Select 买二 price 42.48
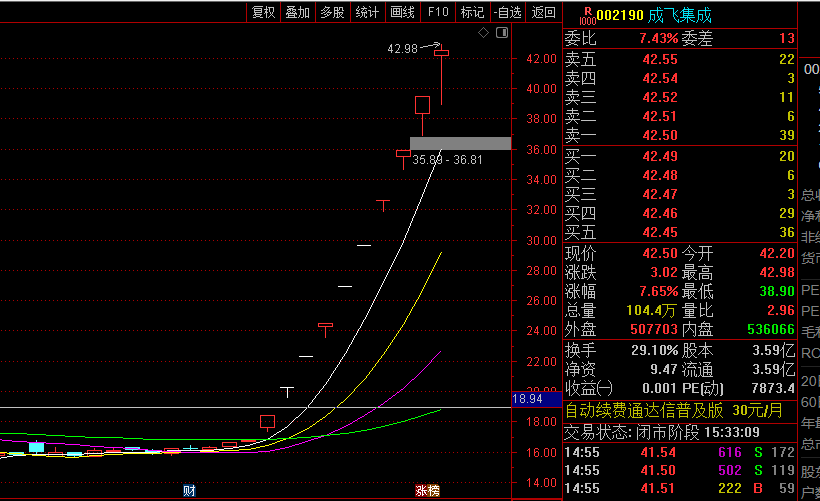820x501 pixels. coord(660,175)
